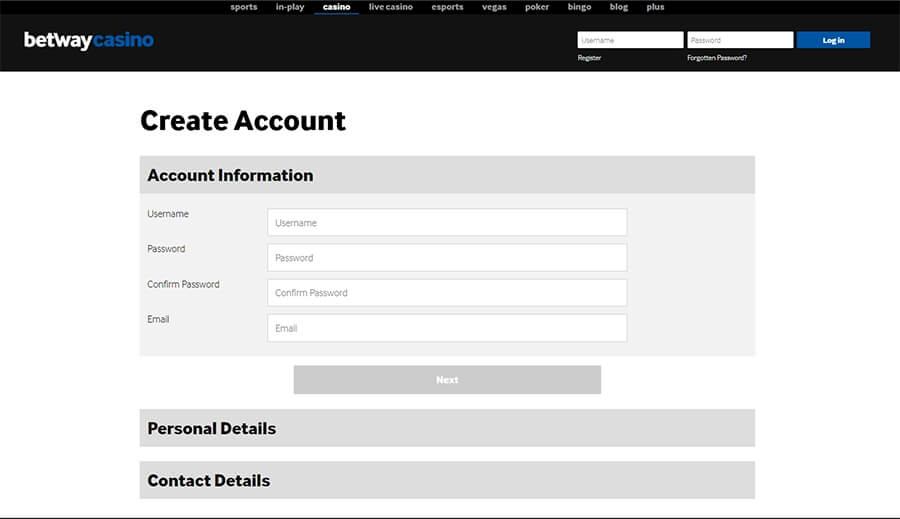The height and width of the screenshot is (519, 900).
Task: Focus the Username field in Account Information
Action: 447,222
